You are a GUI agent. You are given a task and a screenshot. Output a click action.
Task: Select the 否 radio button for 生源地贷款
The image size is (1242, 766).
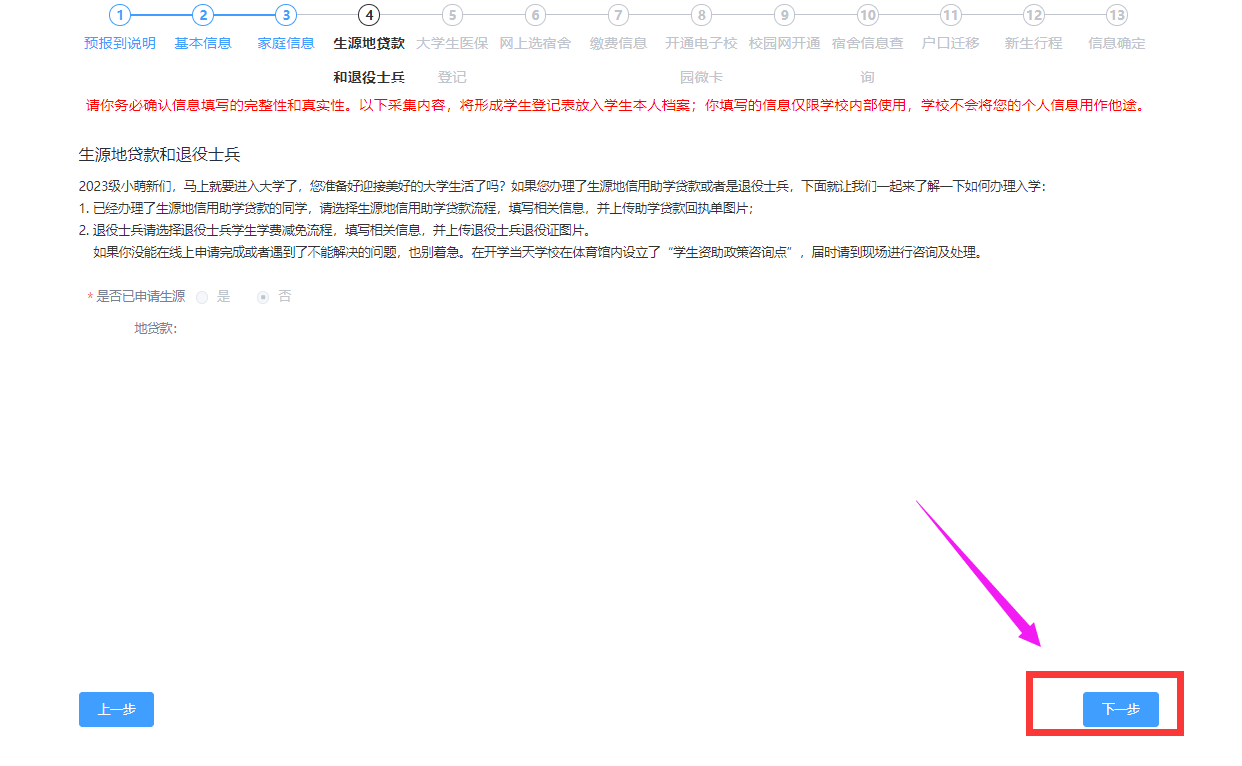click(261, 296)
